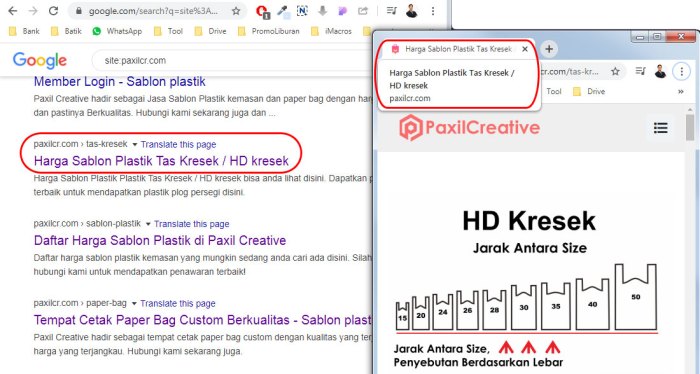Go back in the Google search window
Viewport: 700px width, 374px height.
click(12, 11)
